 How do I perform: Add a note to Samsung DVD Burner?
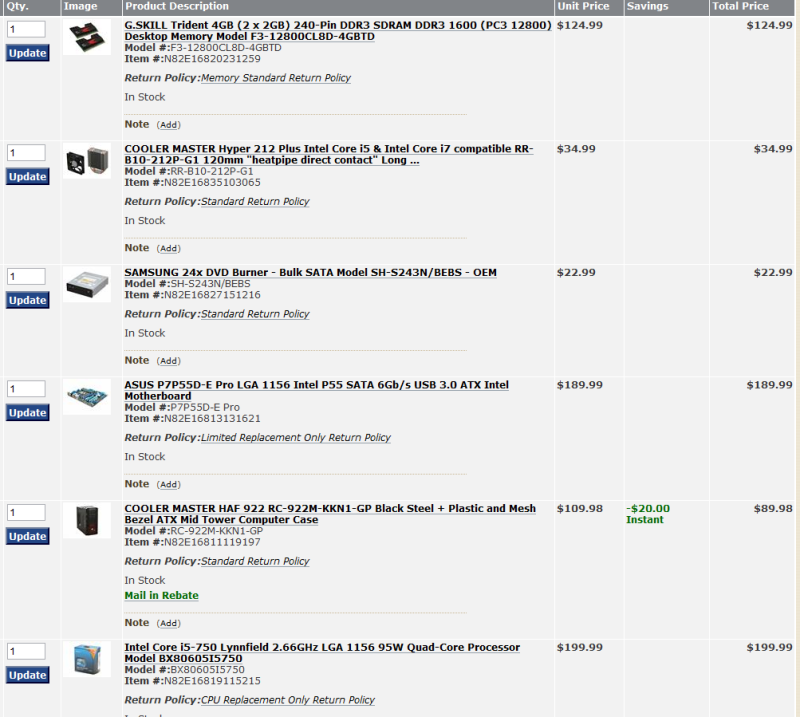coord(169,361)
